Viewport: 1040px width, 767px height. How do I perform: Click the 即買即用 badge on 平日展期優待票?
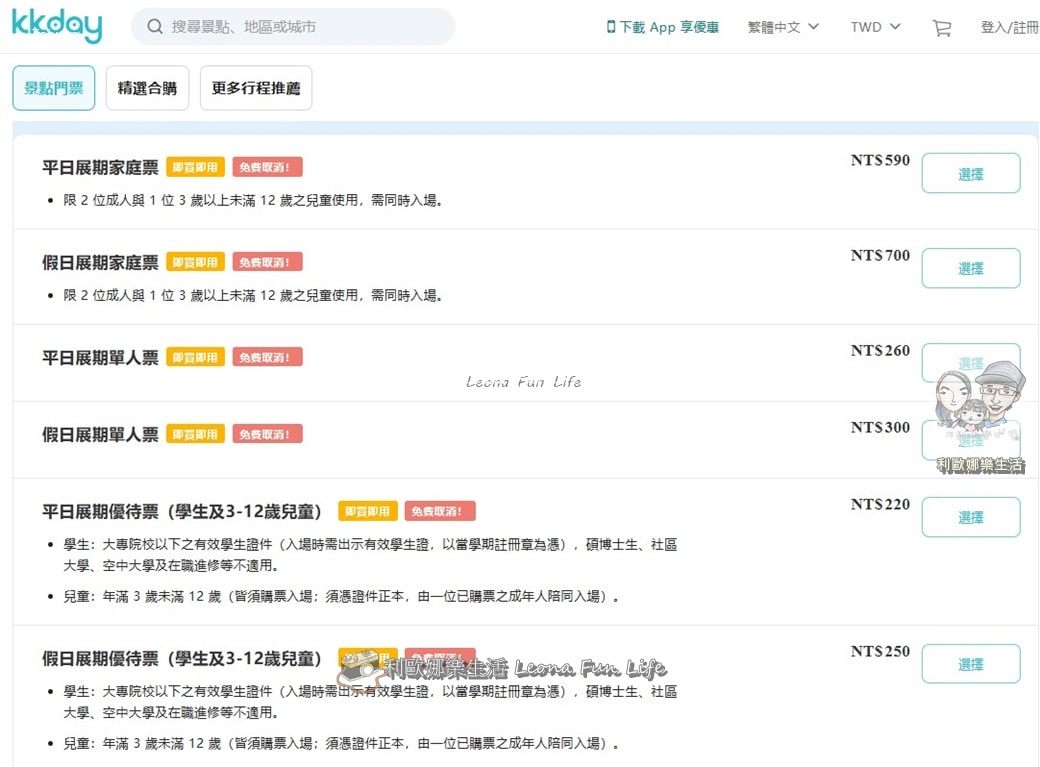pos(368,511)
